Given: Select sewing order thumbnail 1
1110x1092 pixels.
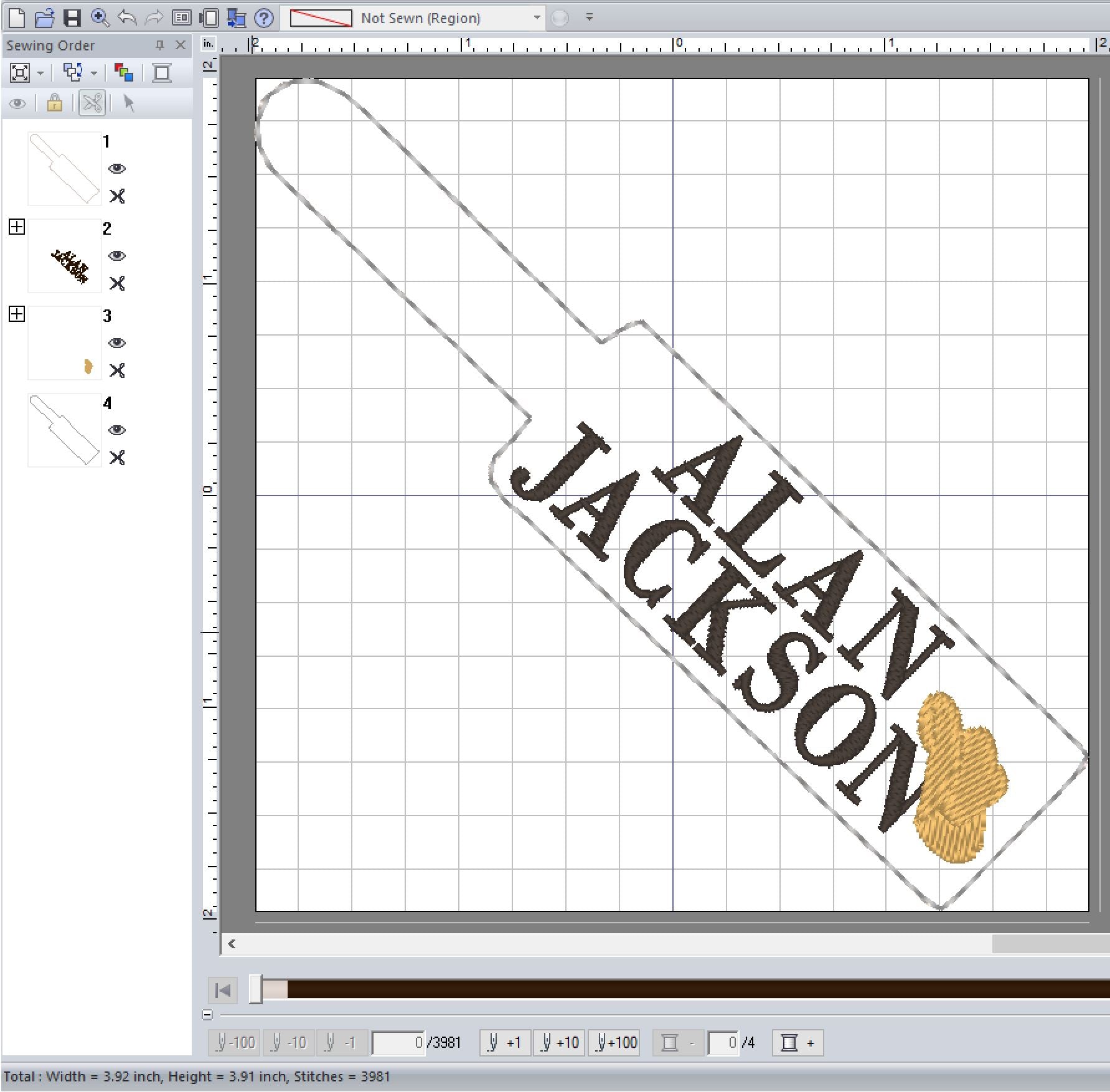Looking at the screenshot, I should 64,168.
